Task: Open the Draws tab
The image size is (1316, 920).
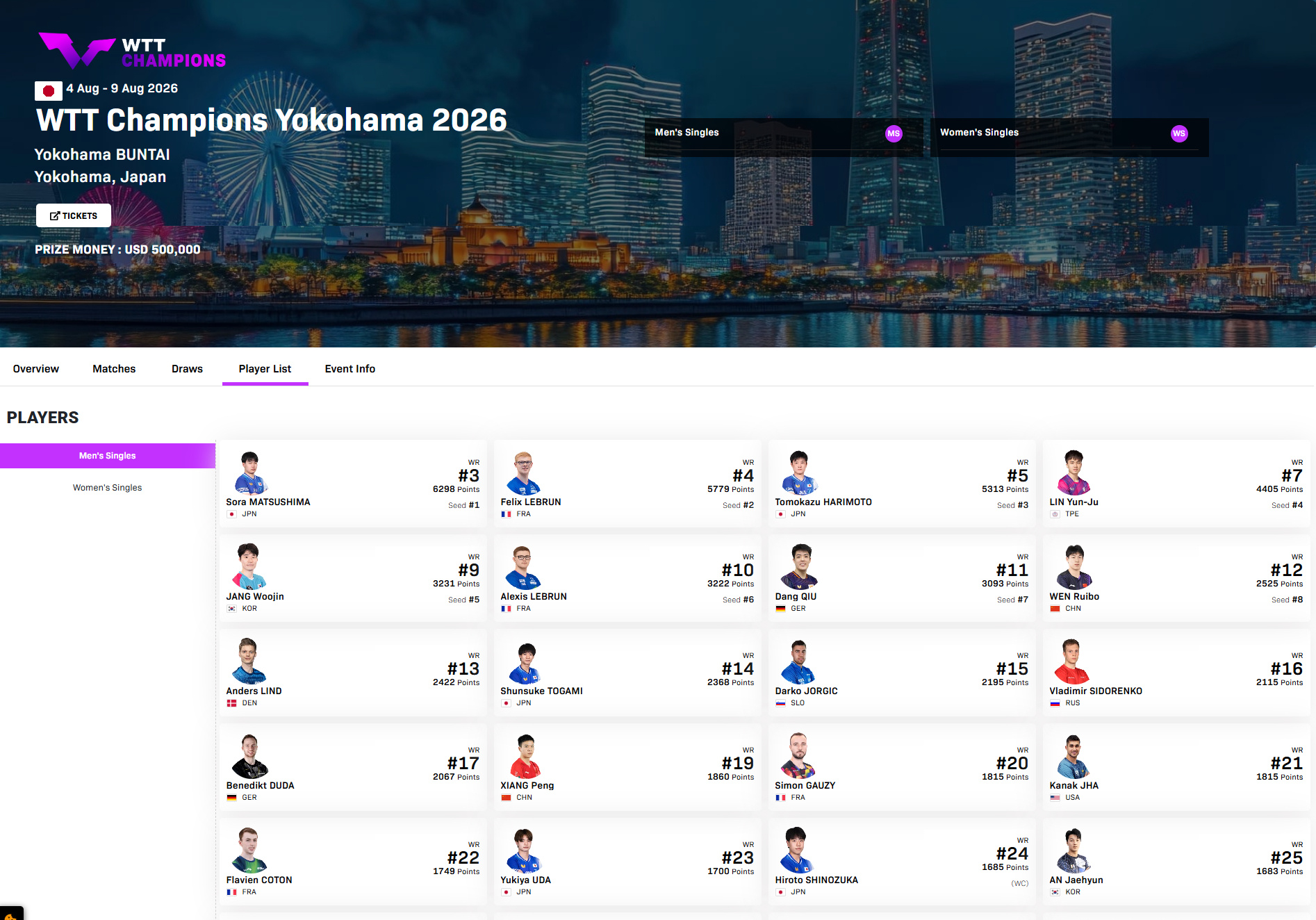Action: pos(188,369)
